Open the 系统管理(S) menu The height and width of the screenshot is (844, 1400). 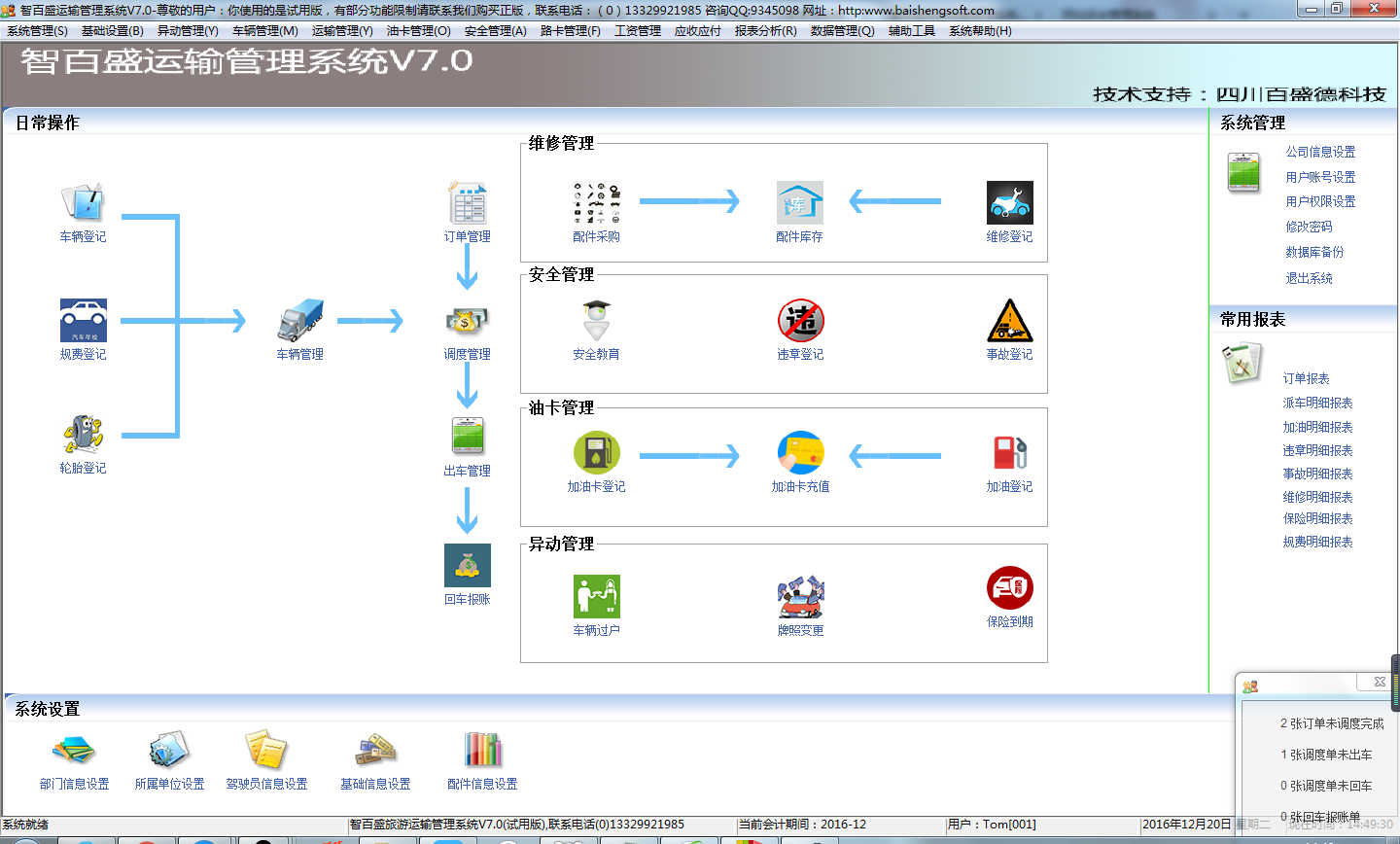coord(37,31)
